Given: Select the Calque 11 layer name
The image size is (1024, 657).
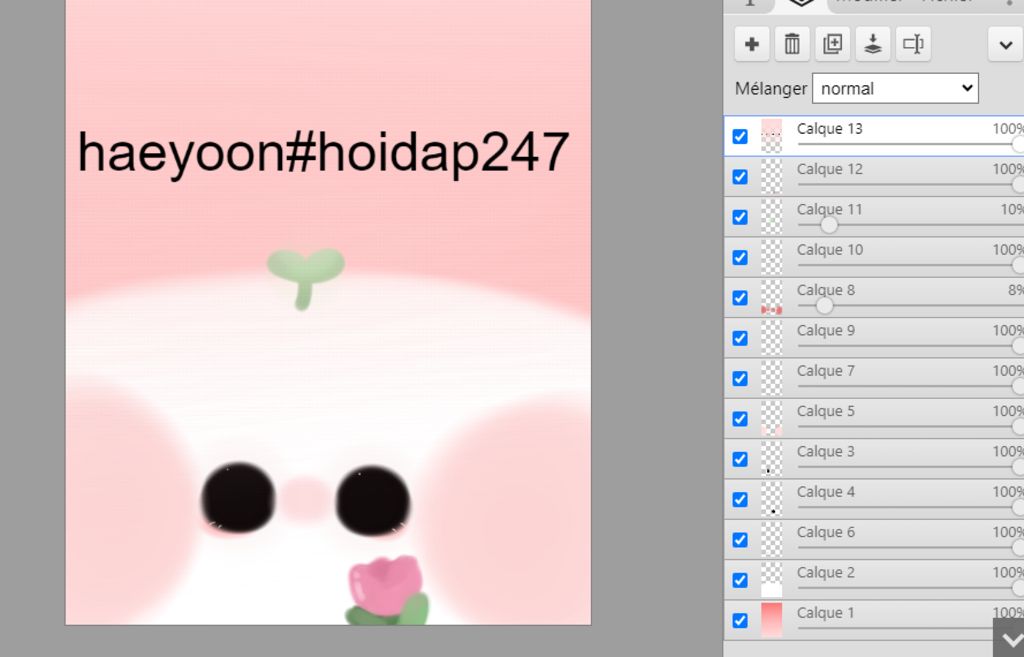Looking at the screenshot, I should (x=829, y=210).
